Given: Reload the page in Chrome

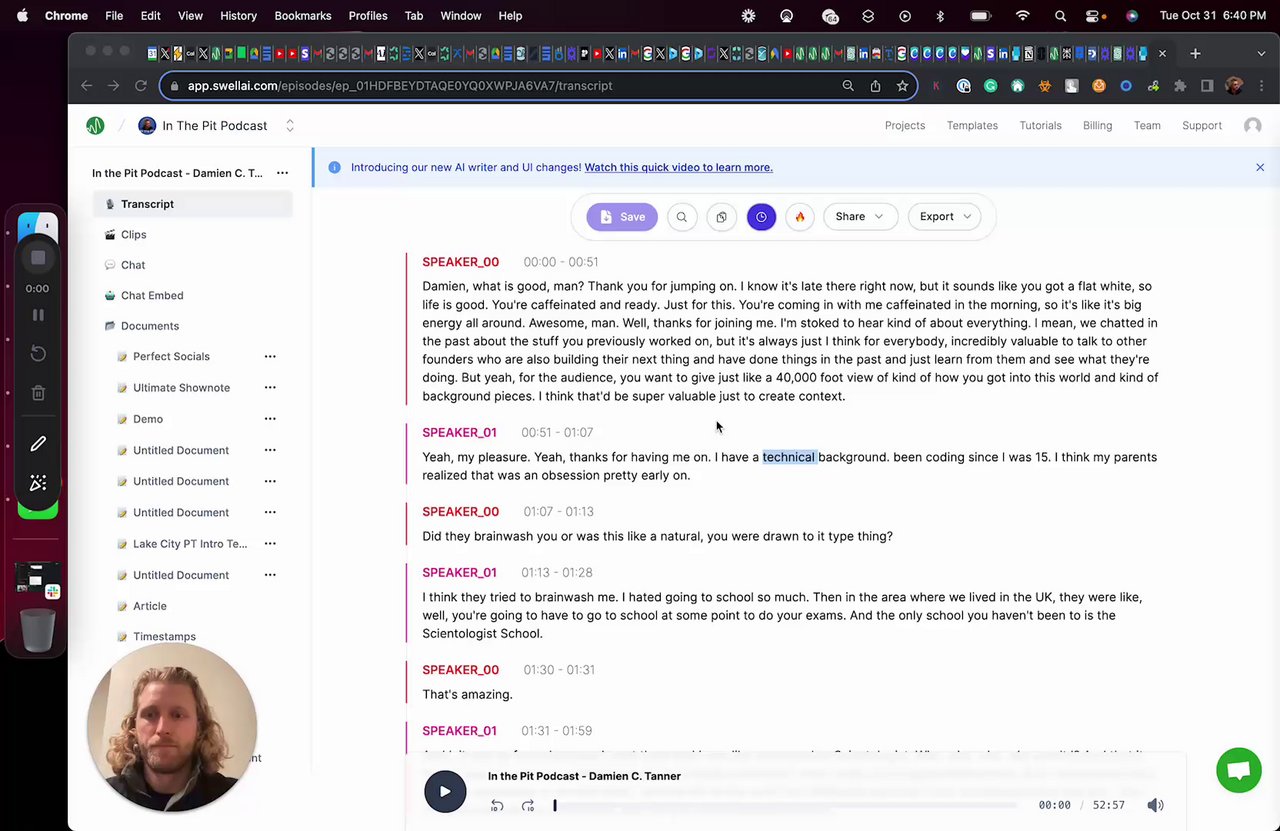Looking at the screenshot, I should (x=141, y=86).
